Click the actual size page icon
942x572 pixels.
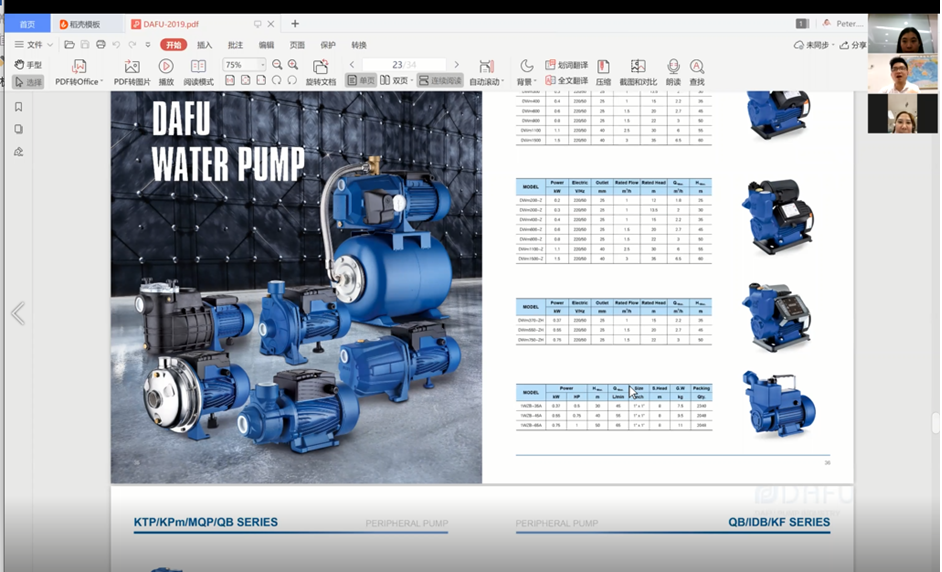click(229, 80)
